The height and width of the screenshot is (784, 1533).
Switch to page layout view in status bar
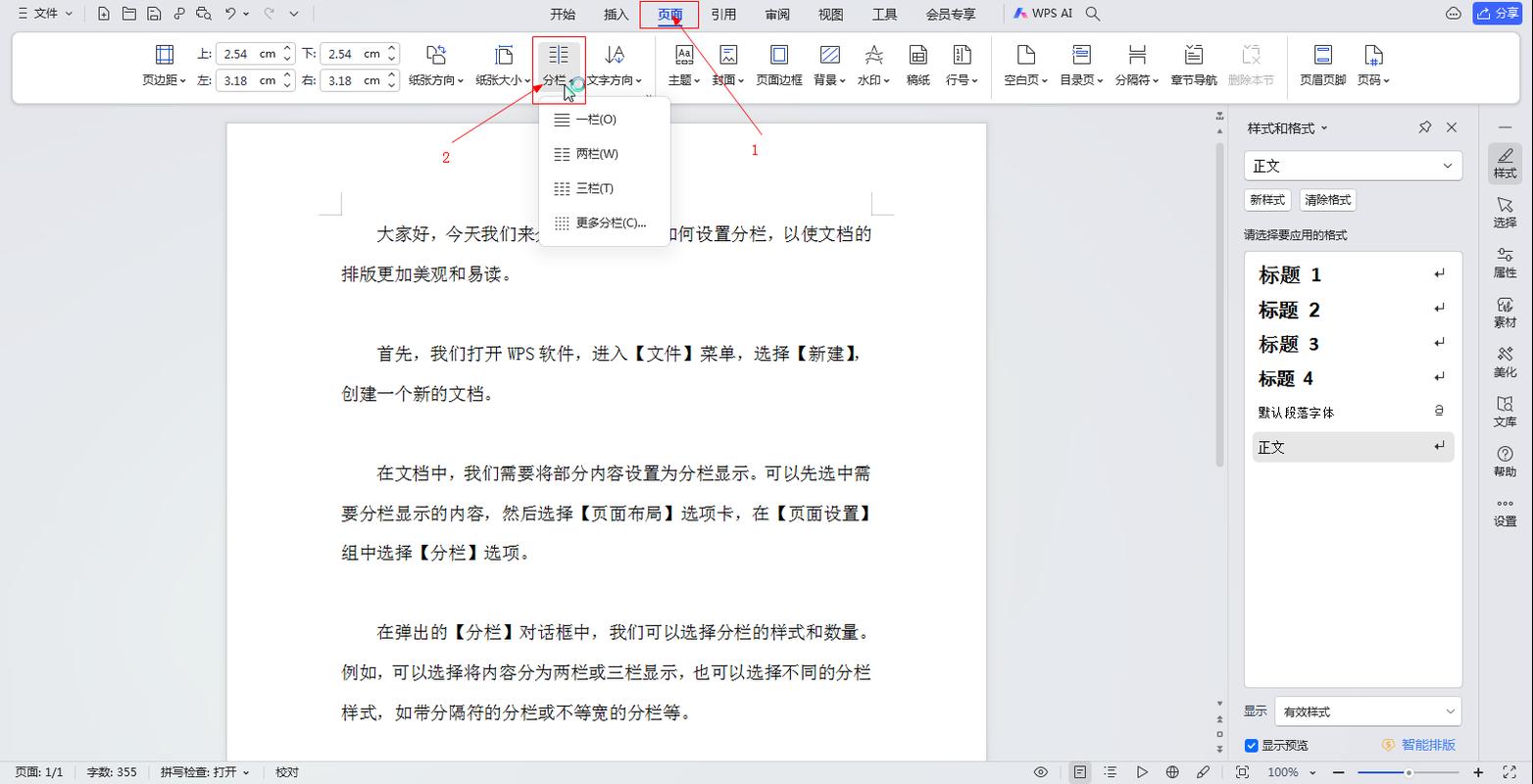click(1079, 772)
